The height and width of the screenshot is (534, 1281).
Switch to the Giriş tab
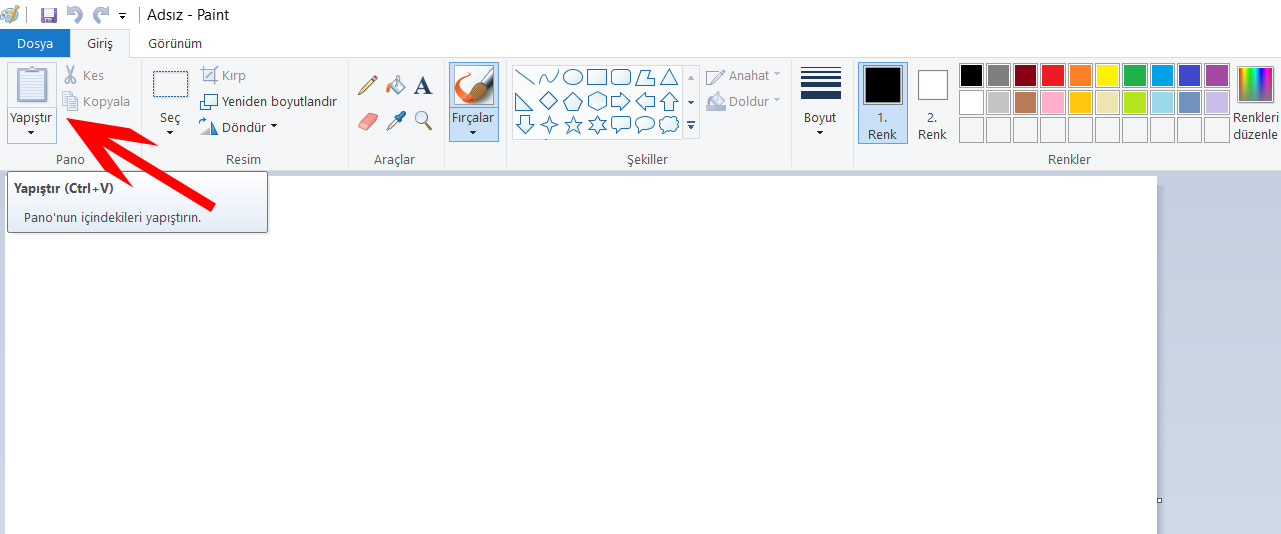coord(100,43)
